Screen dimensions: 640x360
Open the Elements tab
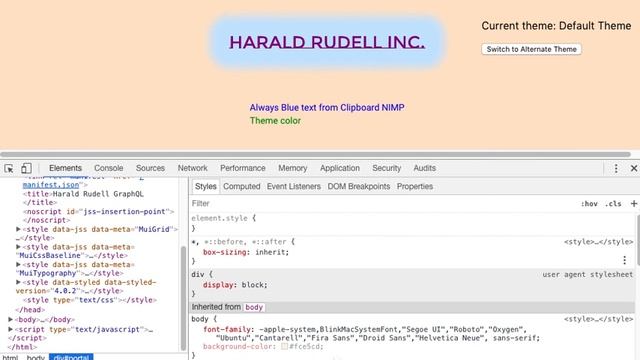click(x=65, y=168)
